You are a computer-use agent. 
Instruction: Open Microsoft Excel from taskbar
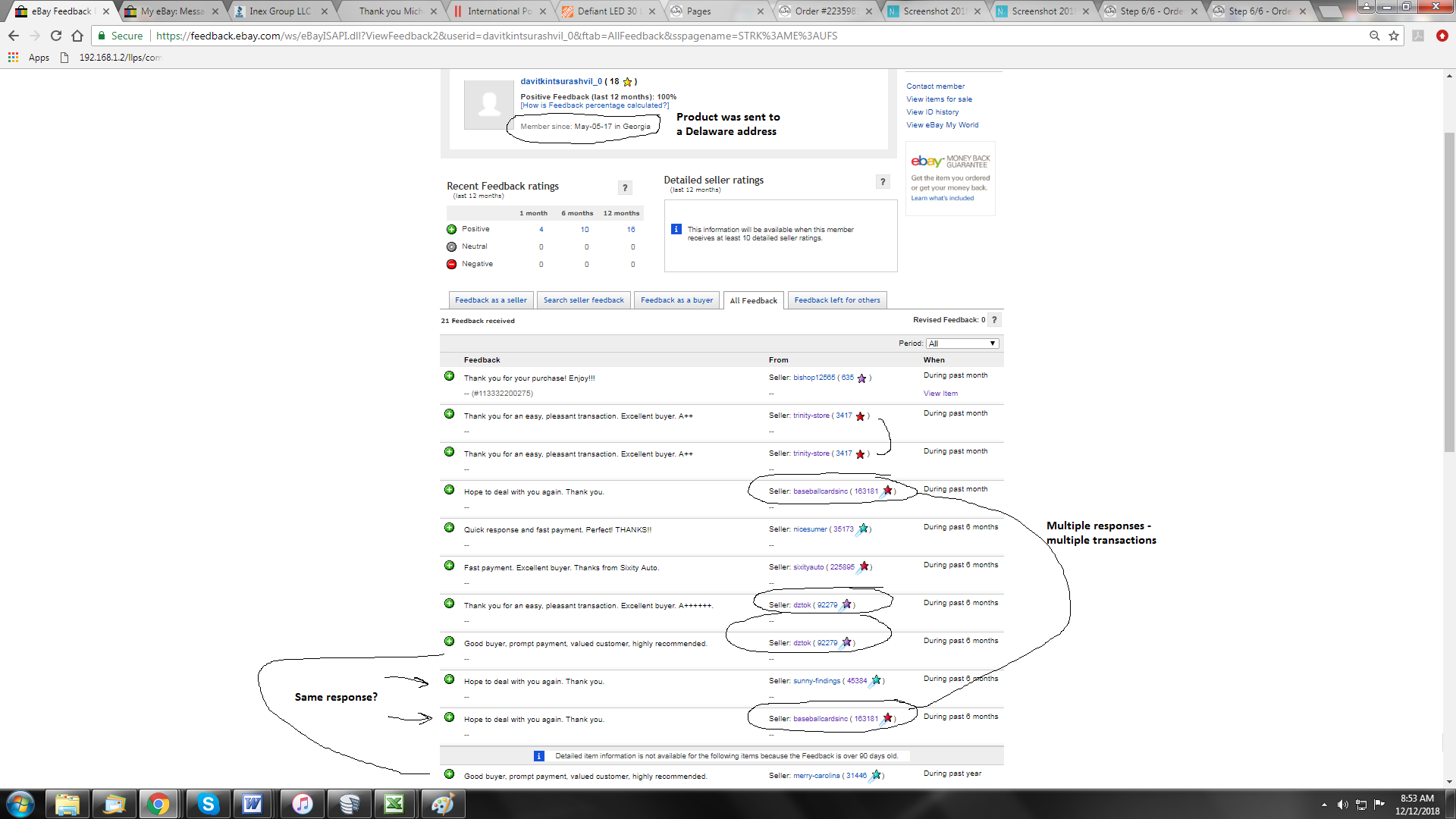(394, 804)
